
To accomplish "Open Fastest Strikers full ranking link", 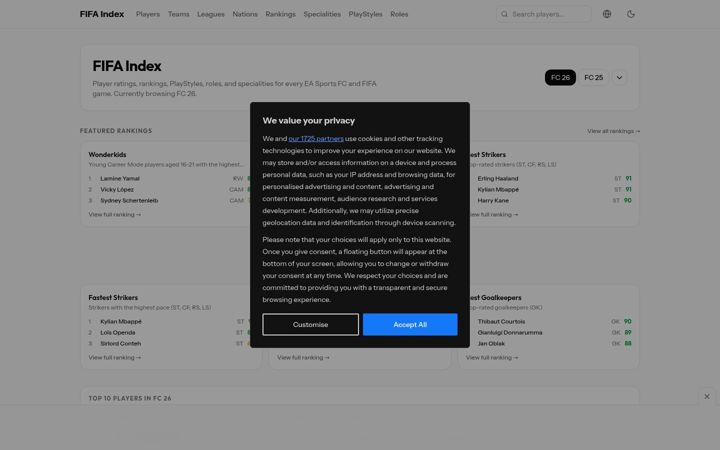I will coord(115,358).
